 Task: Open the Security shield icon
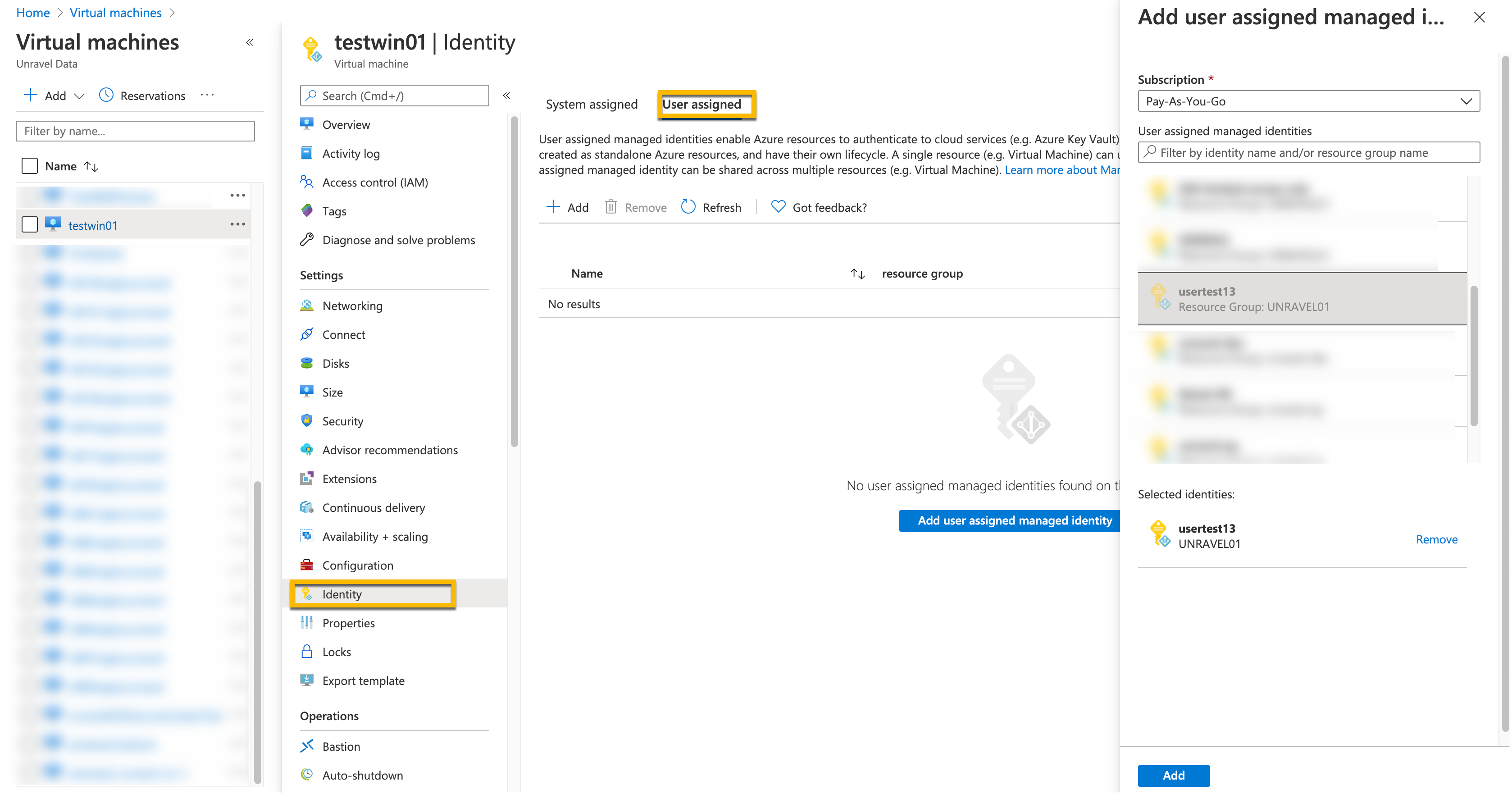(x=306, y=420)
